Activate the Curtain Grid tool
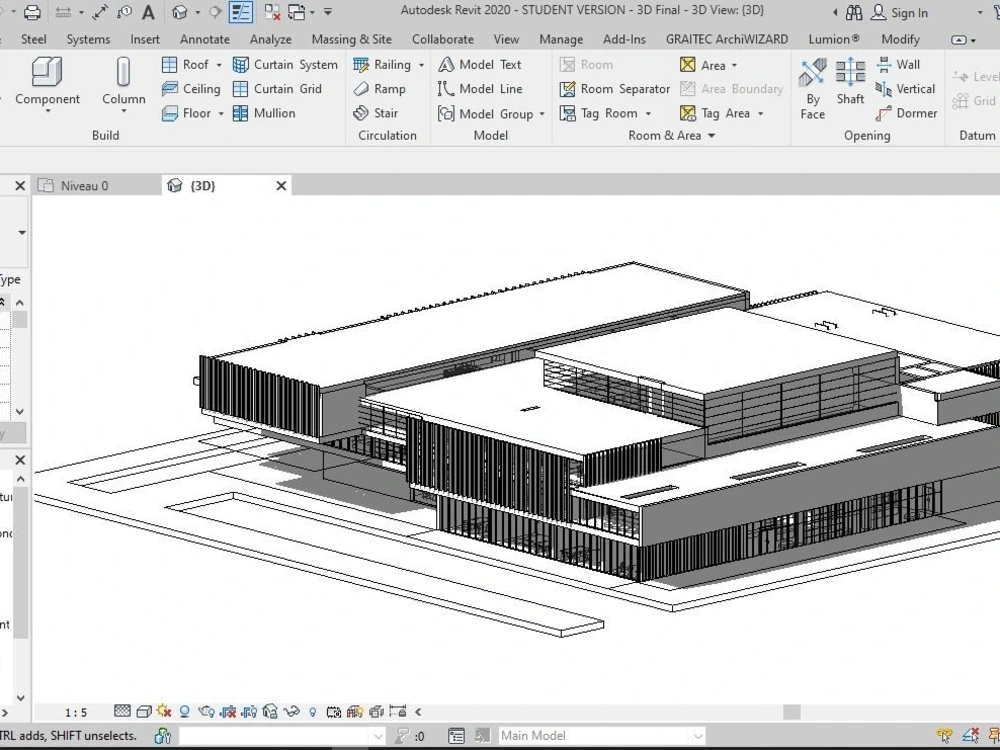 pyautogui.click(x=277, y=89)
